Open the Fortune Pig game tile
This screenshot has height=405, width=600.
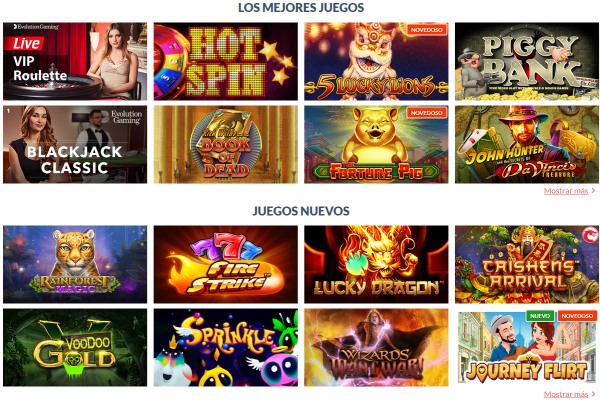coord(376,145)
